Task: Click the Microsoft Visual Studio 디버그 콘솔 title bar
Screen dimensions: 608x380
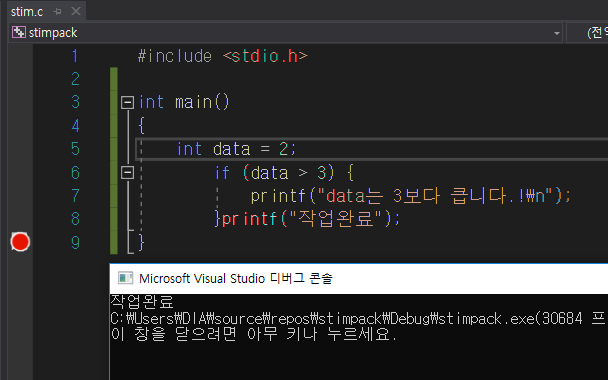Action: [x=359, y=278]
